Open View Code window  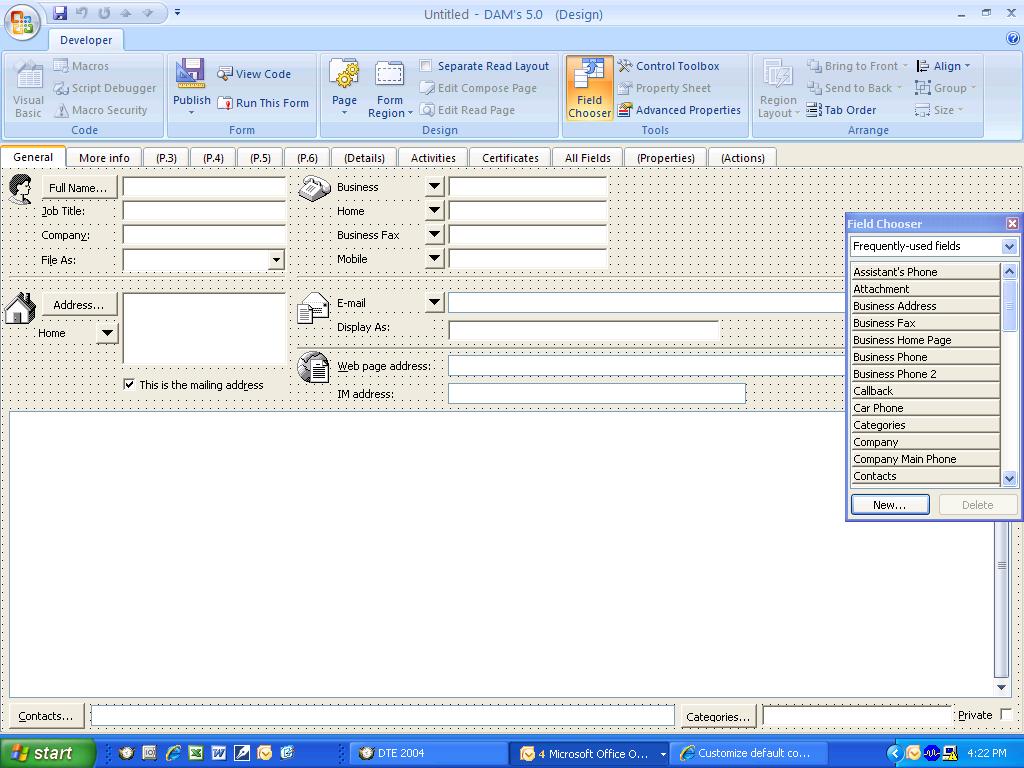(x=254, y=74)
